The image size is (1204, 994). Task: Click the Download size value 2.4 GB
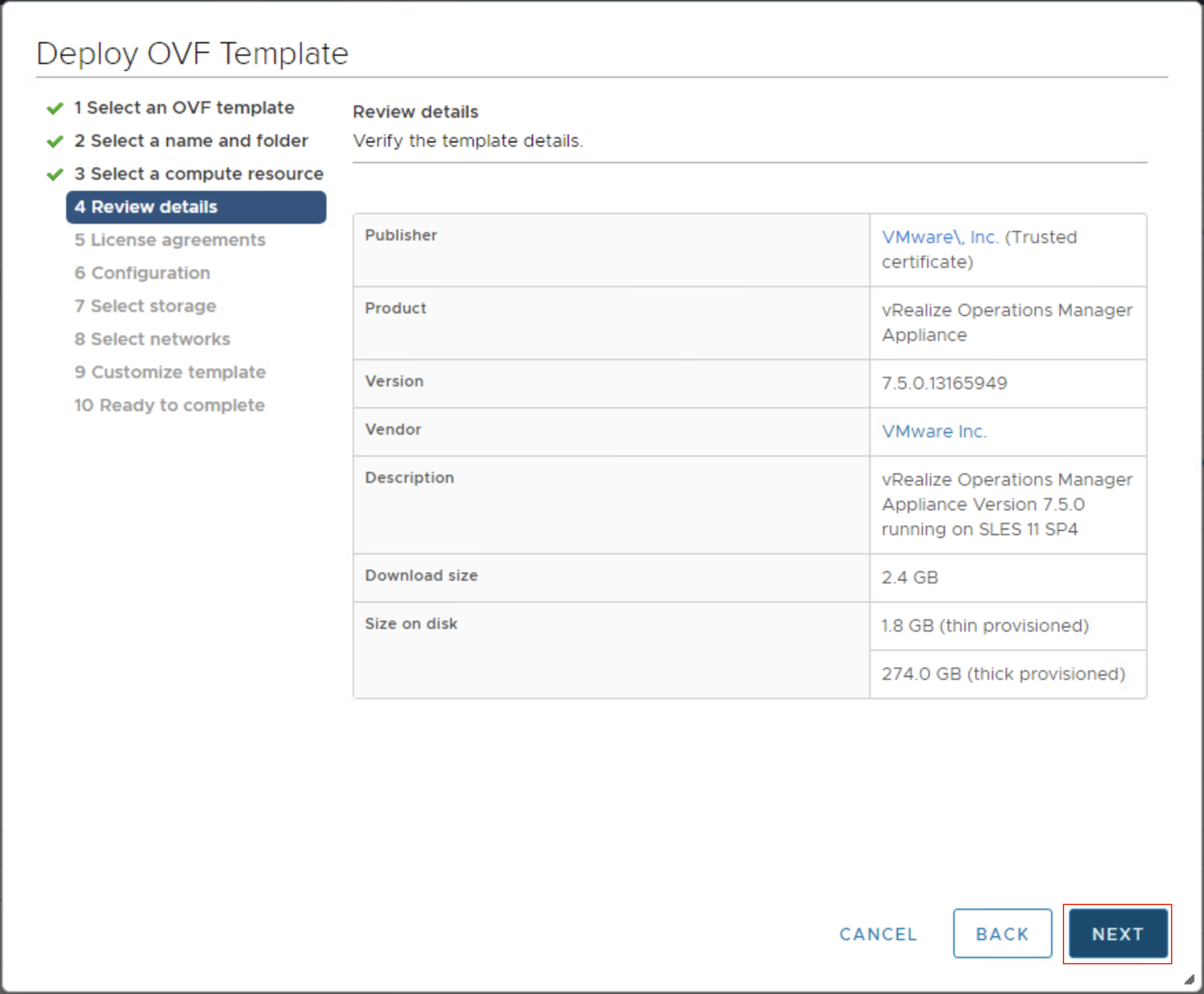point(910,577)
